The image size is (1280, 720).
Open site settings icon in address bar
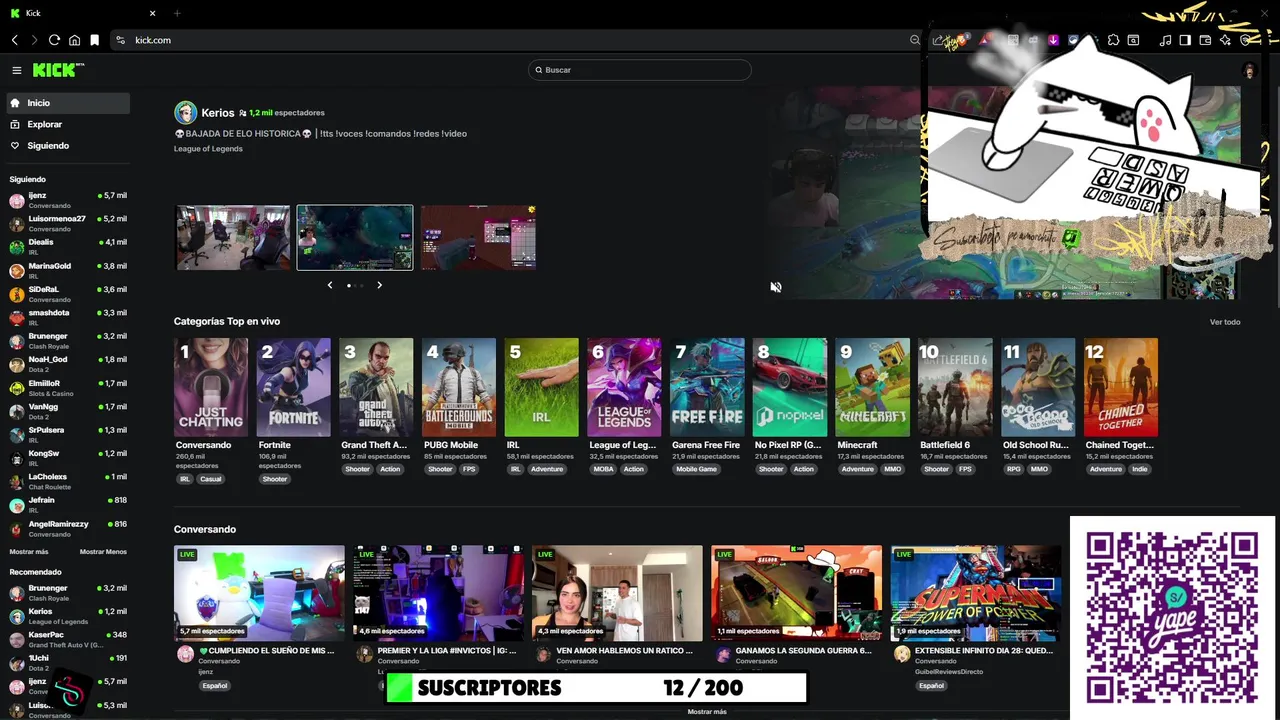[x=120, y=40]
